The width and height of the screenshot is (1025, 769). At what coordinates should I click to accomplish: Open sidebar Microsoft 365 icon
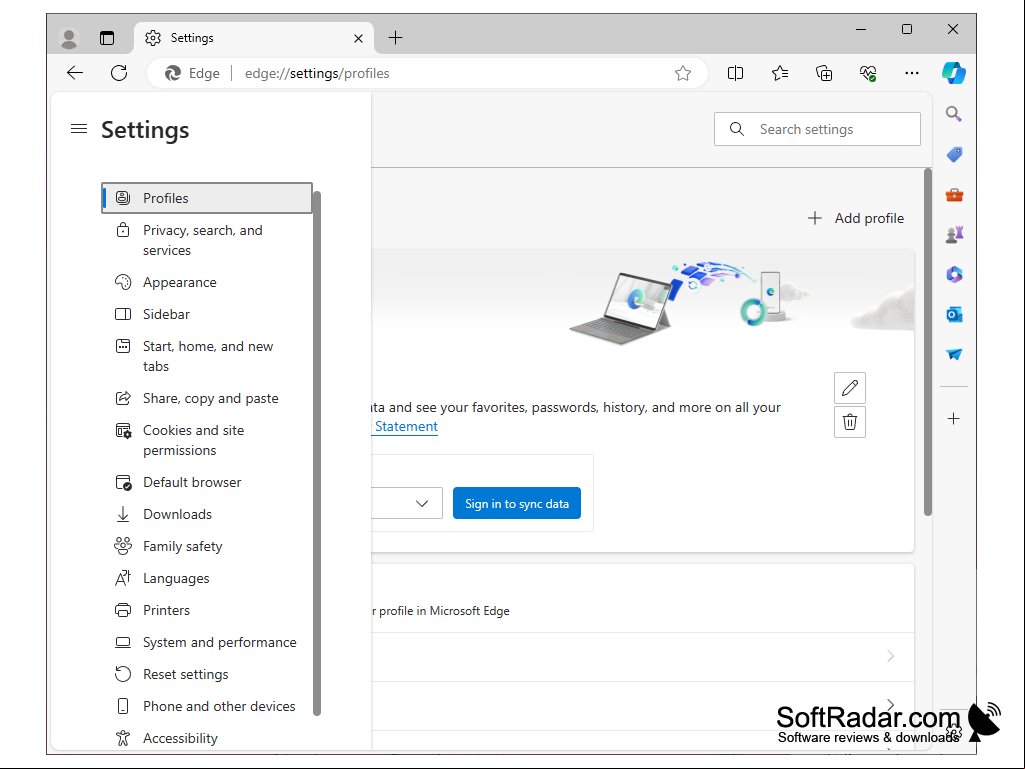954,275
